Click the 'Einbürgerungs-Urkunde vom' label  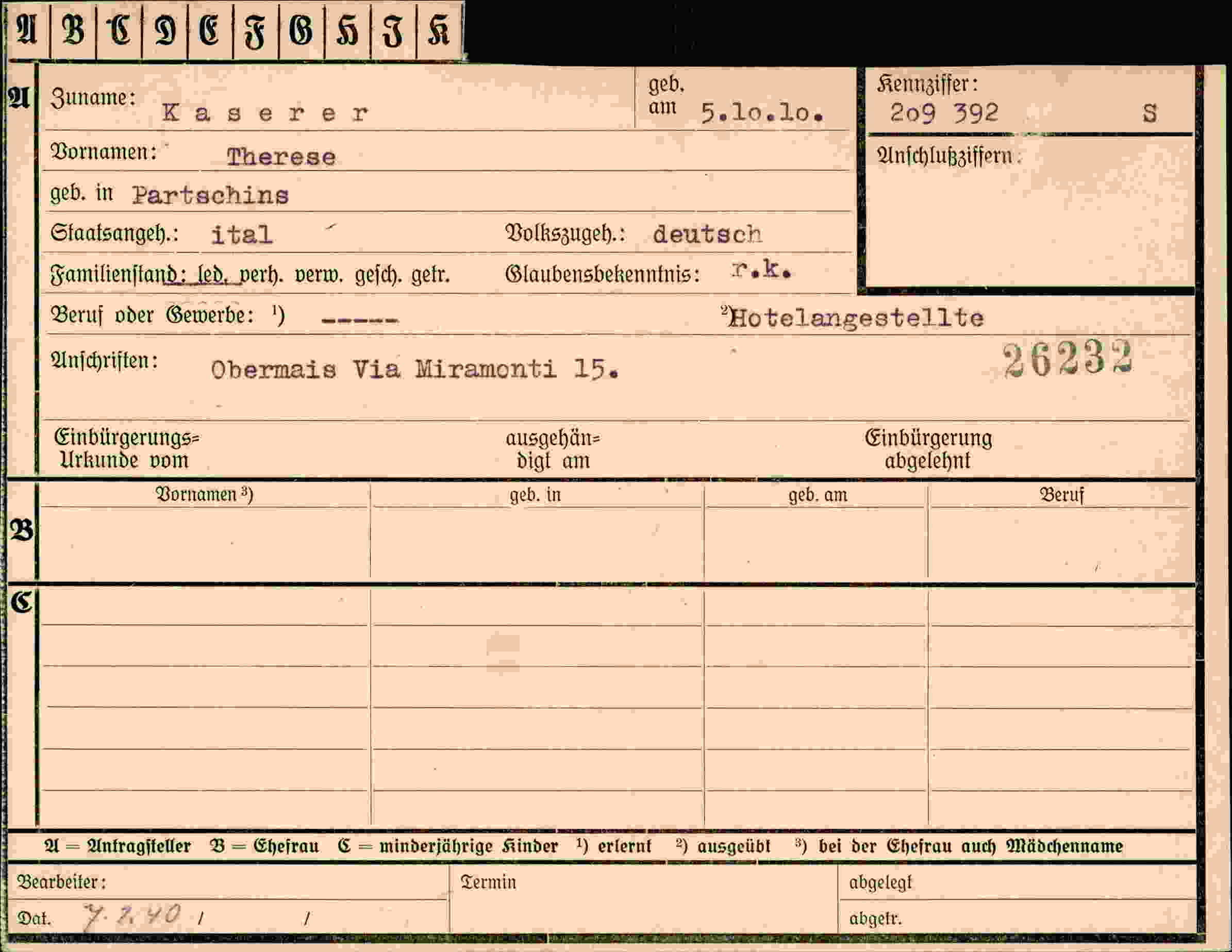[x=127, y=449]
